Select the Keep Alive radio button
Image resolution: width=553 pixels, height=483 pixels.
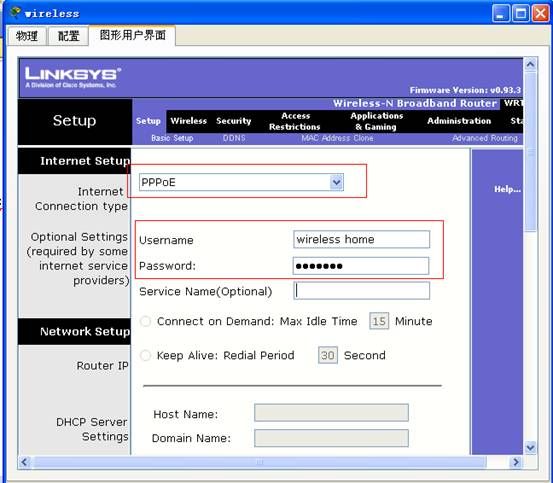[x=145, y=355]
